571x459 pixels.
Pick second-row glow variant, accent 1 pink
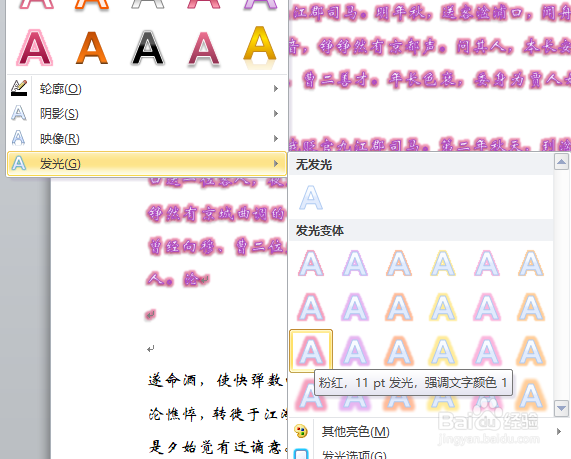(x=311, y=307)
